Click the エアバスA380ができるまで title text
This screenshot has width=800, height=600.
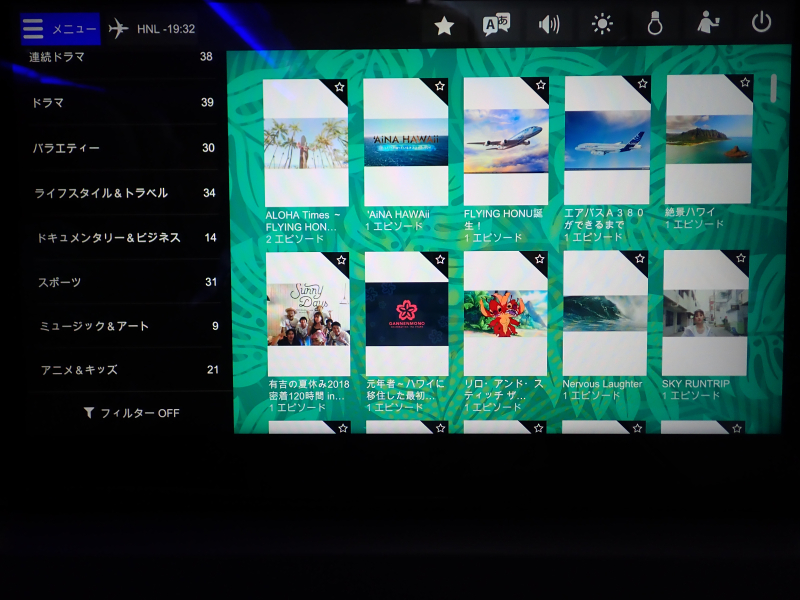tap(604, 218)
